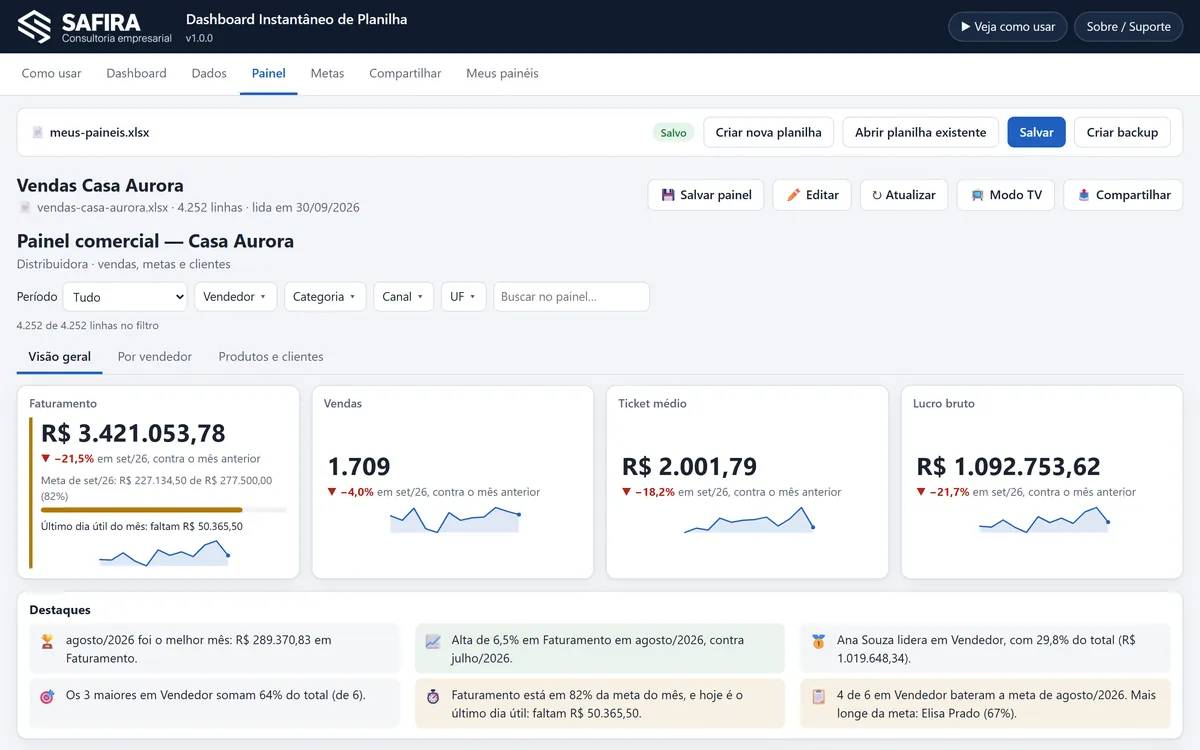The height and width of the screenshot is (750, 1200).
Task: Click the SAFIRA logo icon
Action: click(x=34, y=27)
